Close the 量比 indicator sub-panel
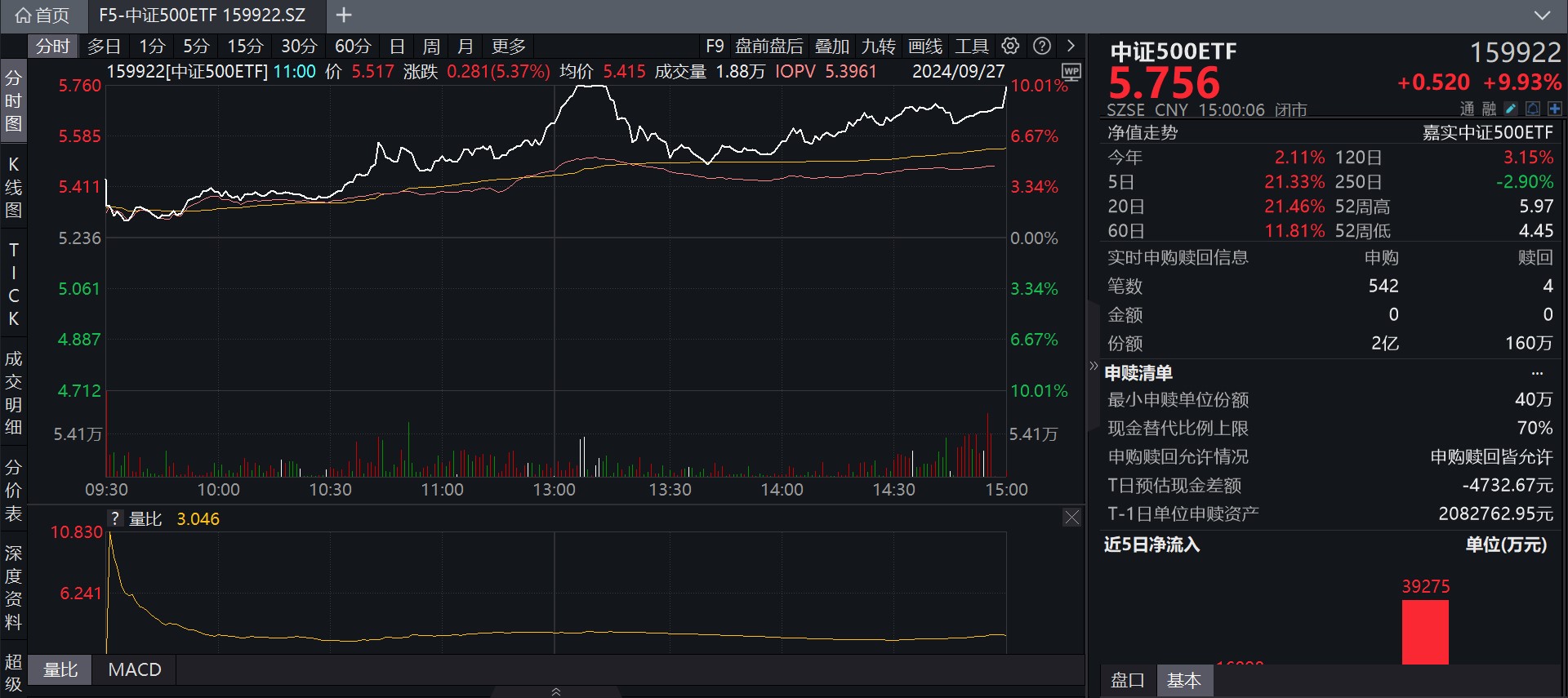The height and width of the screenshot is (698, 1568). [1071, 518]
